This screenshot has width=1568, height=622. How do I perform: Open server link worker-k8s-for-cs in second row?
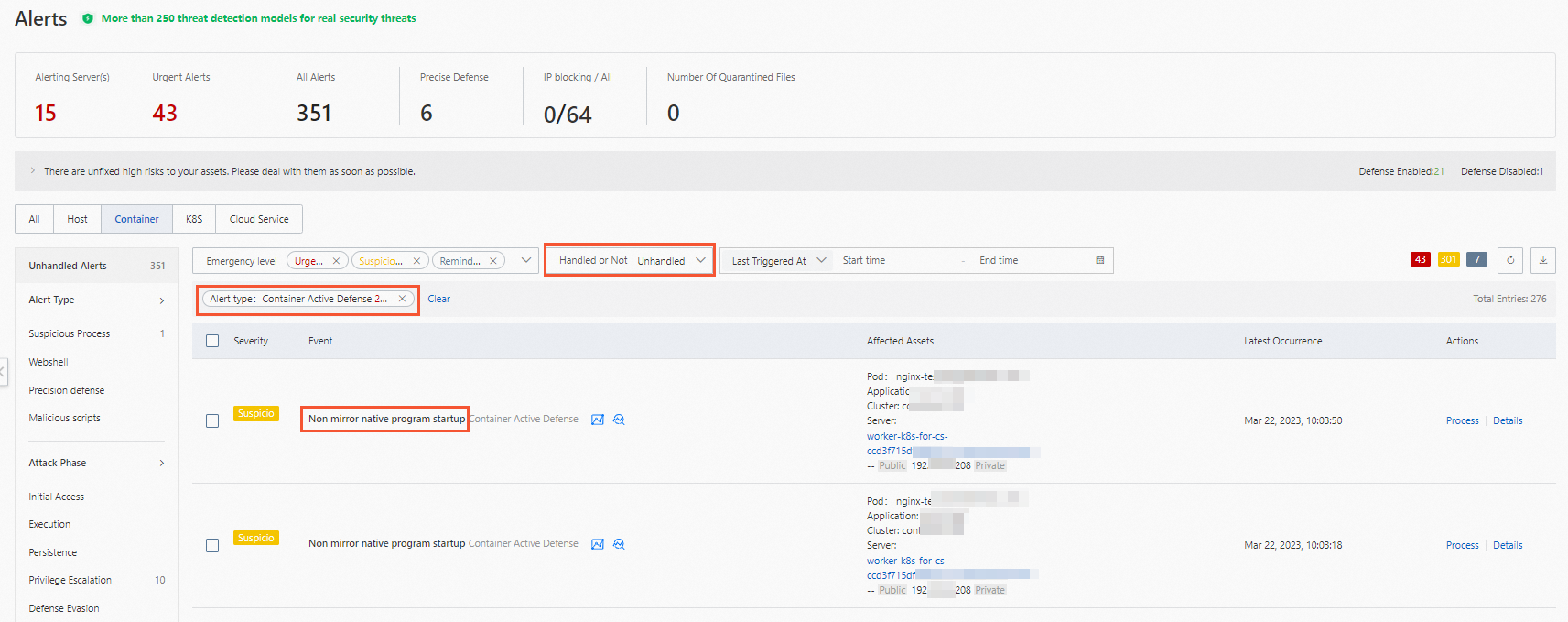pos(907,561)
